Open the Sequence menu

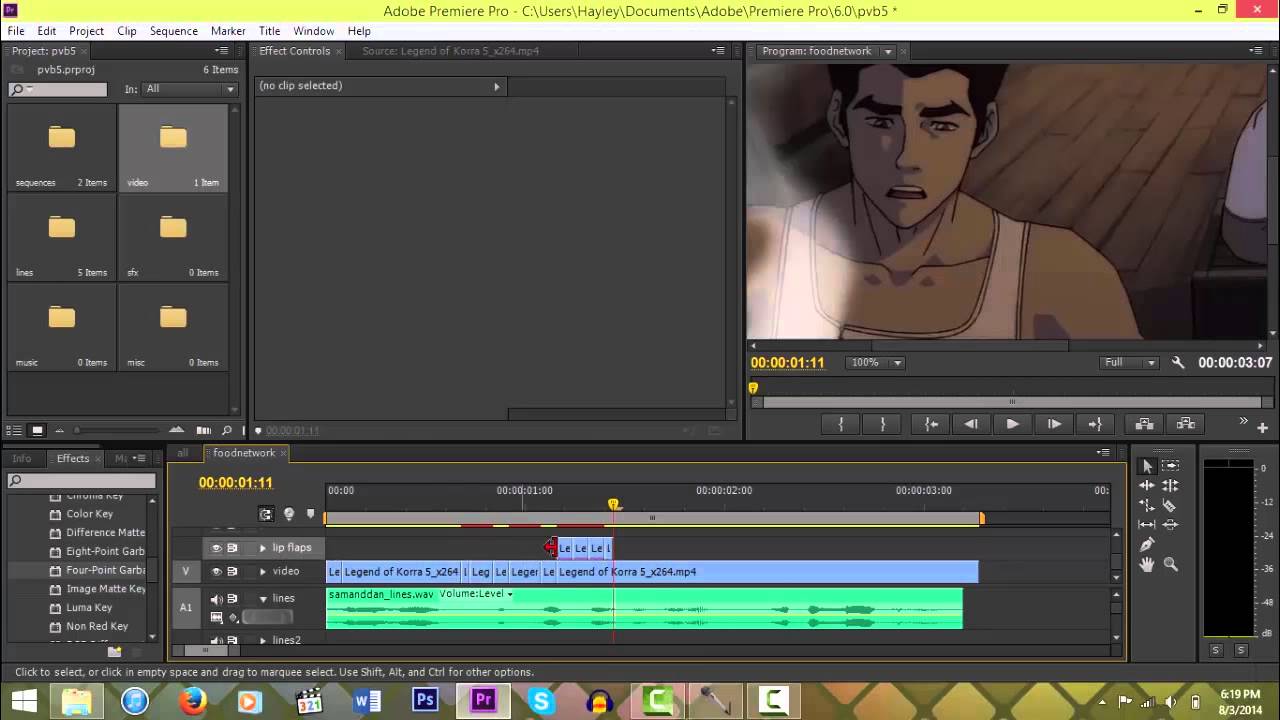[x=173, y=31]
